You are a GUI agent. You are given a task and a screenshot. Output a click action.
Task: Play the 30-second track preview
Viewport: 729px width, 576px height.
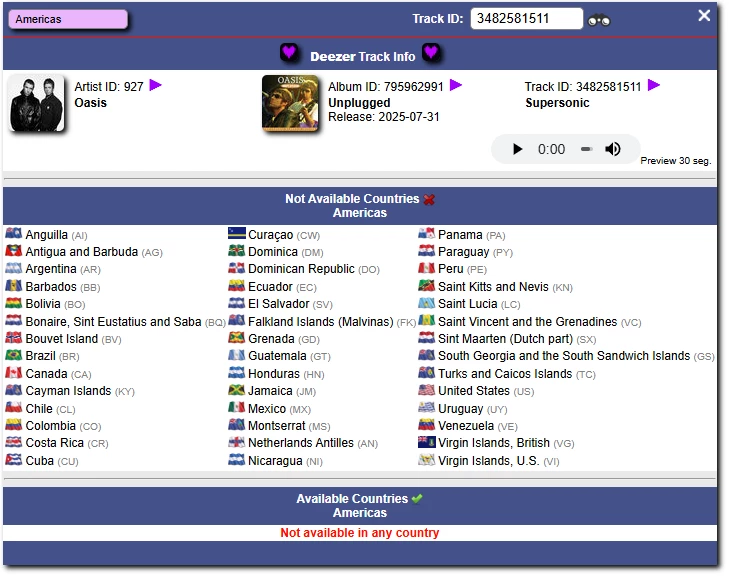point(517,149)
